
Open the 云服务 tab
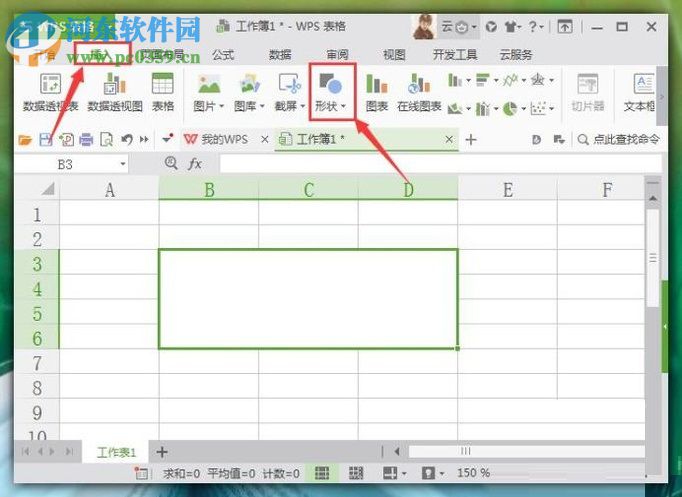516,55
